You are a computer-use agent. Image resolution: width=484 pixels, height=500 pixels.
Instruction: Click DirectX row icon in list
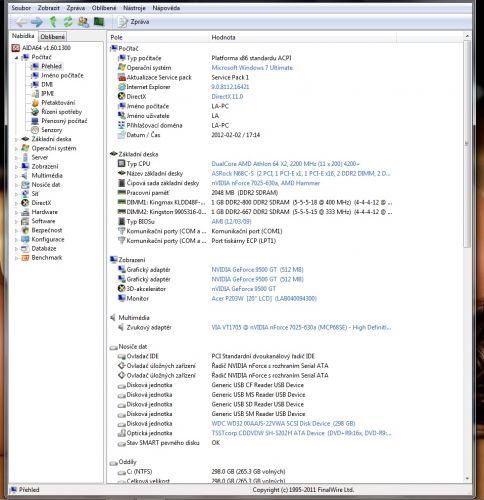click(x=122, y=96)
